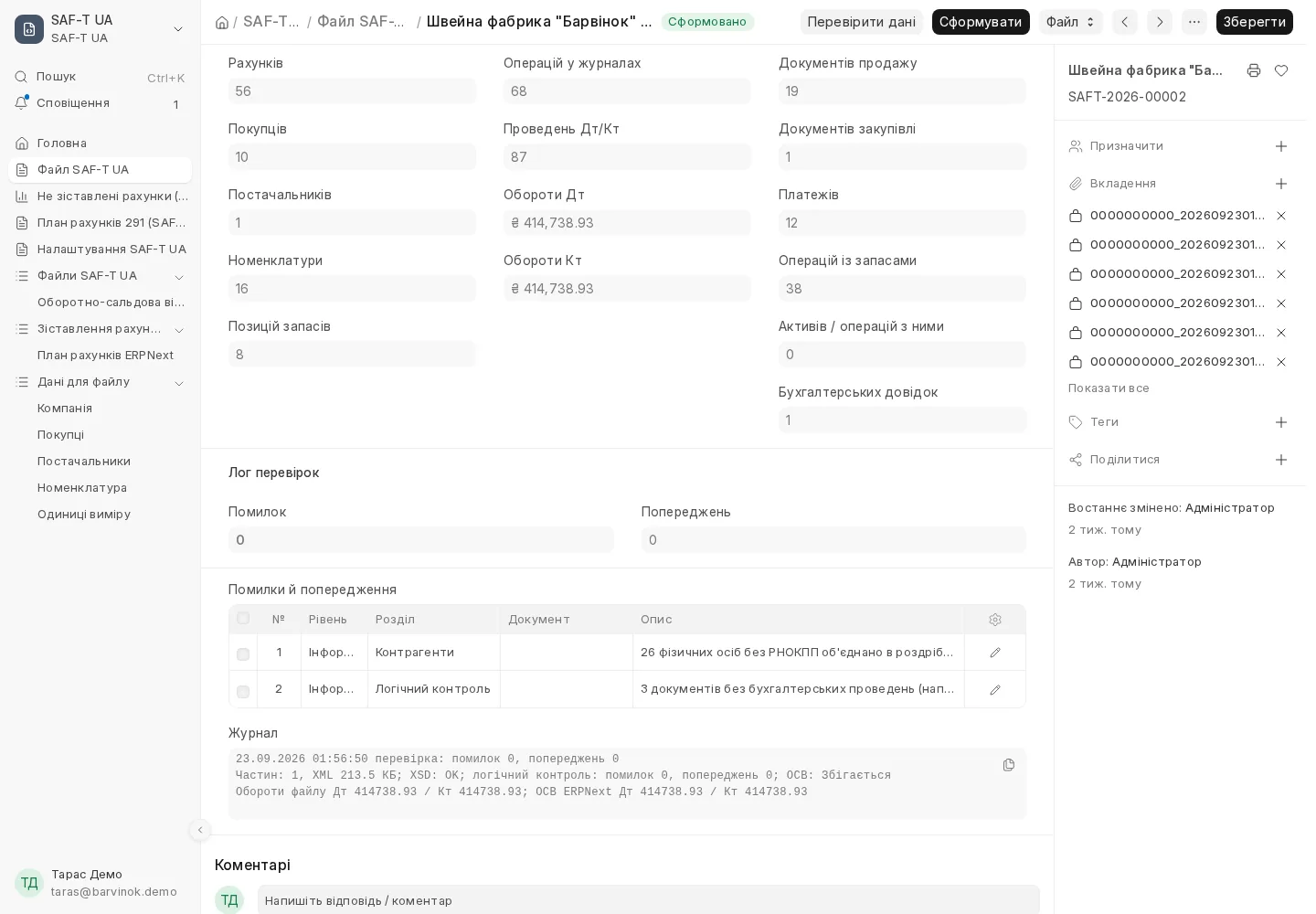This screenshot has height=914, width=1316.
Task: Remove the first attachment 0000000000_2026092301
Action: pyautogui.click(x=1281, y=216)
